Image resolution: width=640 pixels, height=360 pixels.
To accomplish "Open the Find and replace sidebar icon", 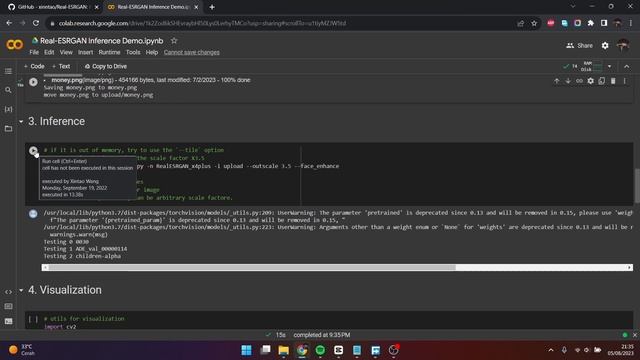I will (x=8, y=90).
